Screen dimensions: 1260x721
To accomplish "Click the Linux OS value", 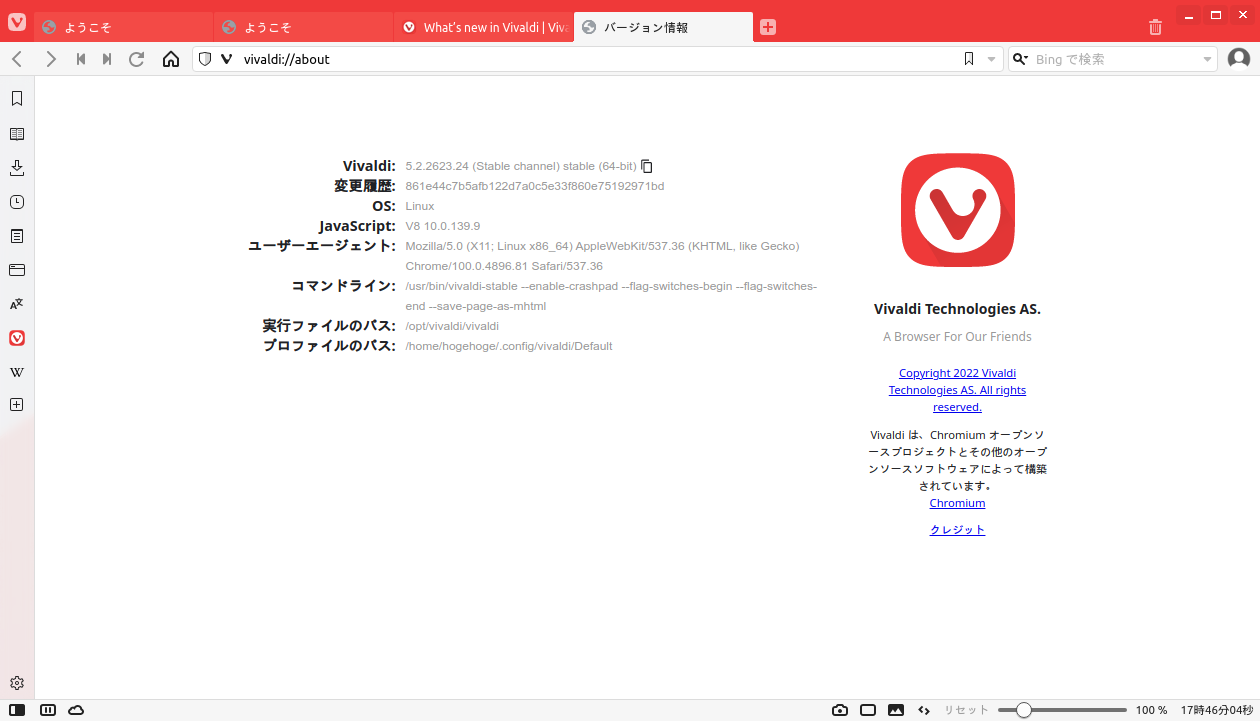I will coord(420,206).
